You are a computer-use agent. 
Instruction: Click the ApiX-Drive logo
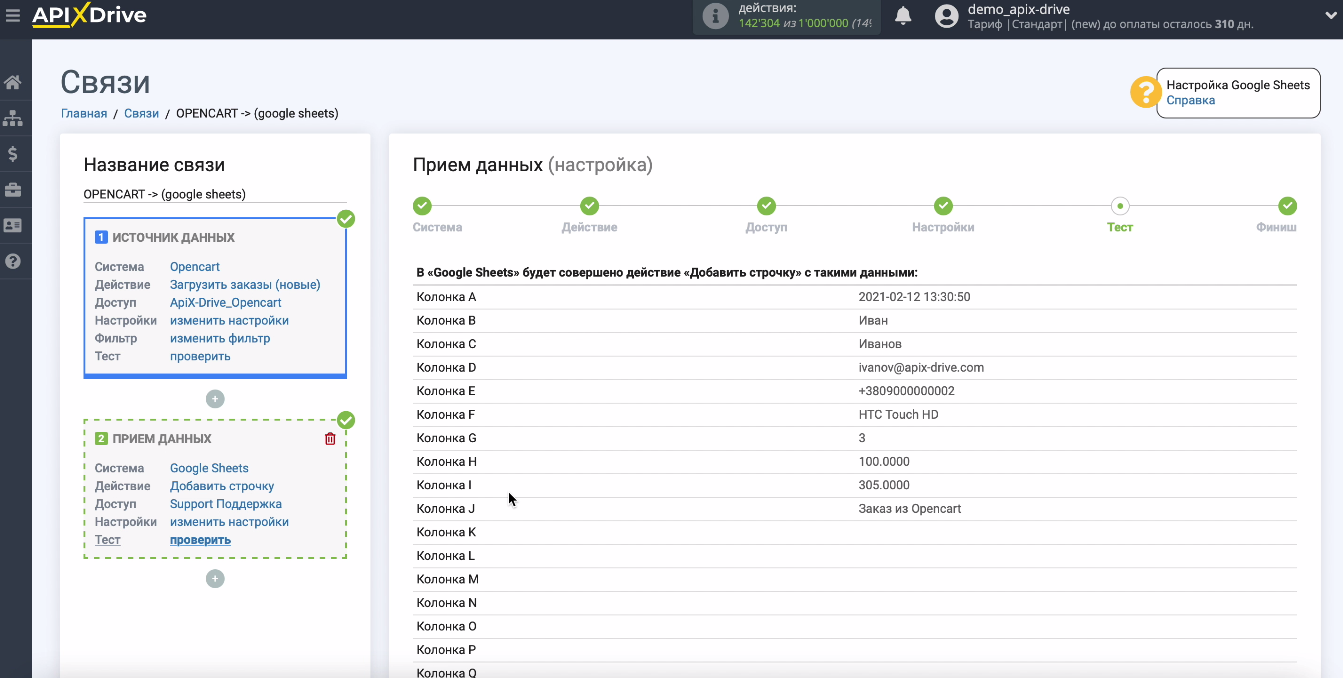coord(89,15)
